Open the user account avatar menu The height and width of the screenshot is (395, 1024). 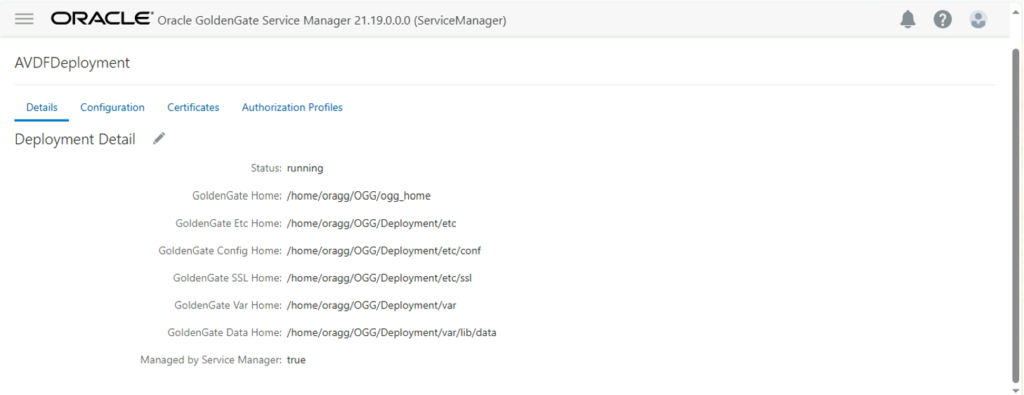point(978,20)
